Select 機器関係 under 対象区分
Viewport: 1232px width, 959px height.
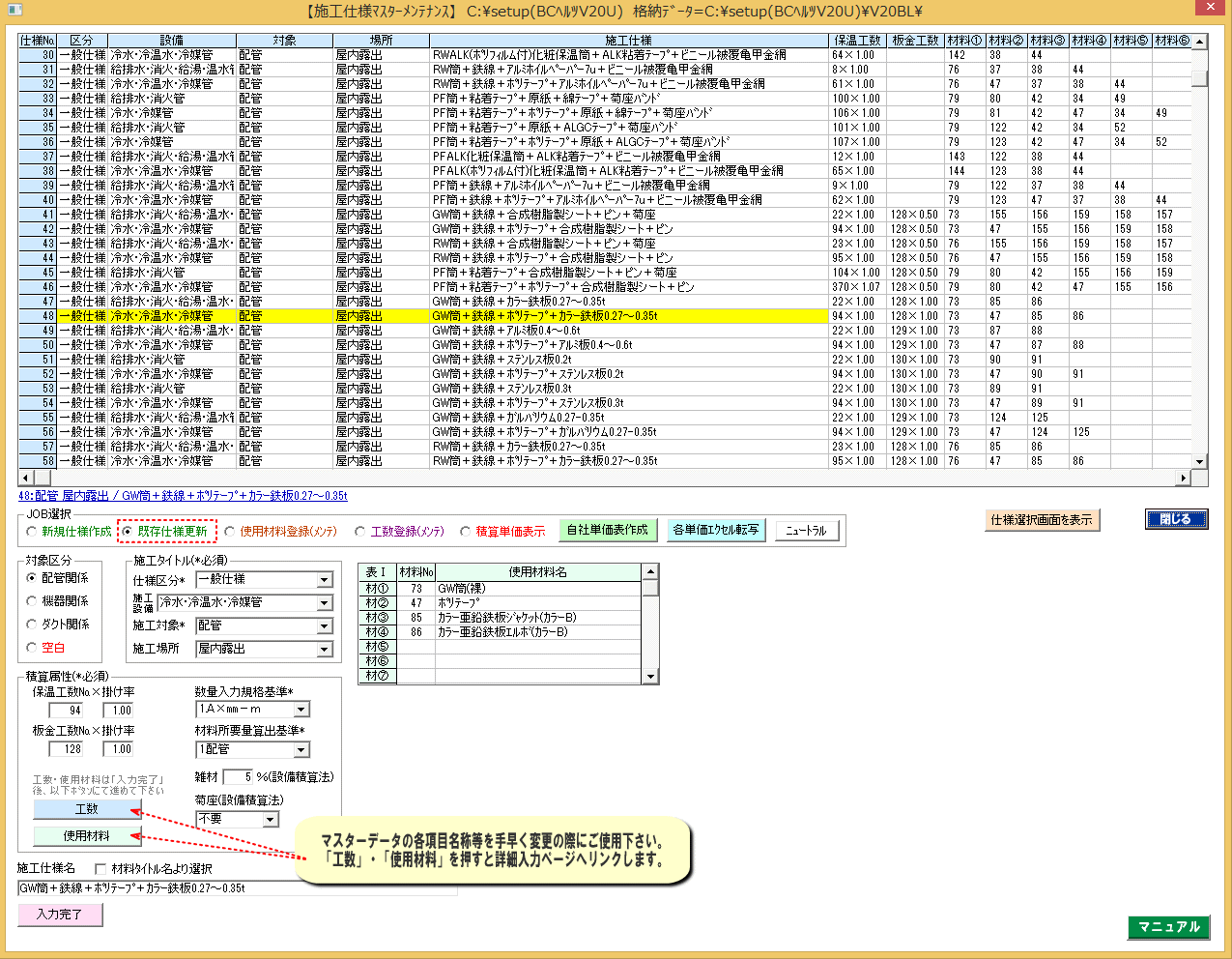pos(32,601)
